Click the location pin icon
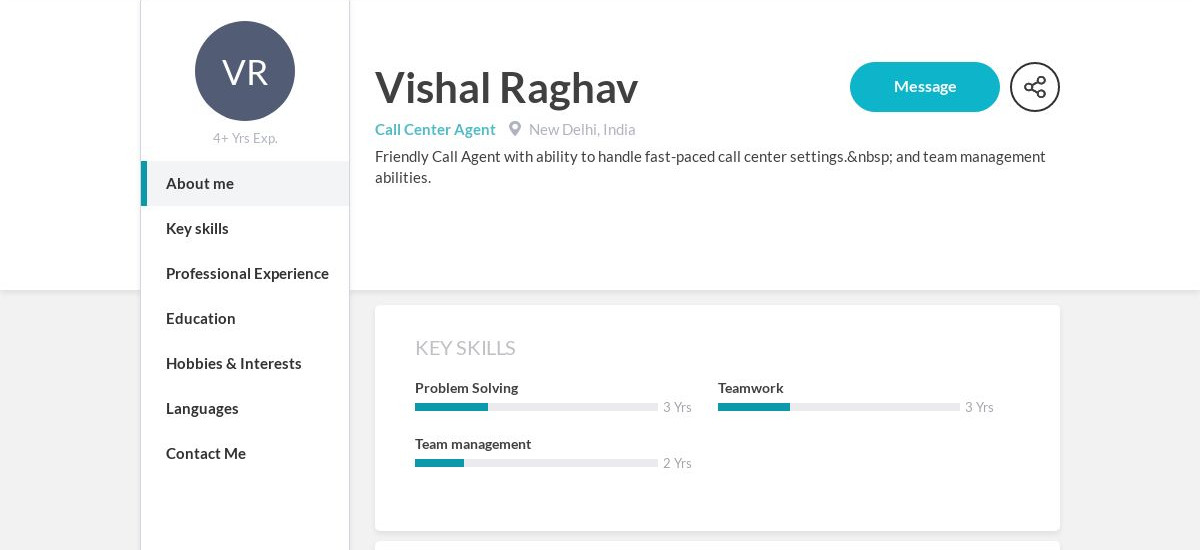Screen dimensions: 1200x550 pyautogui.click(x=515, y=129)
